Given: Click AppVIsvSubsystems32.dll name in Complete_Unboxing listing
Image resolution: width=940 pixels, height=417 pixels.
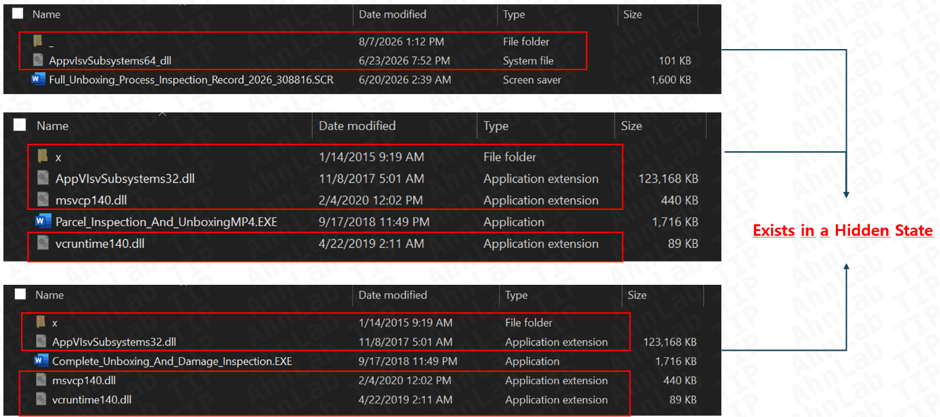Looking at the screenshot, I should coord(114,342).
